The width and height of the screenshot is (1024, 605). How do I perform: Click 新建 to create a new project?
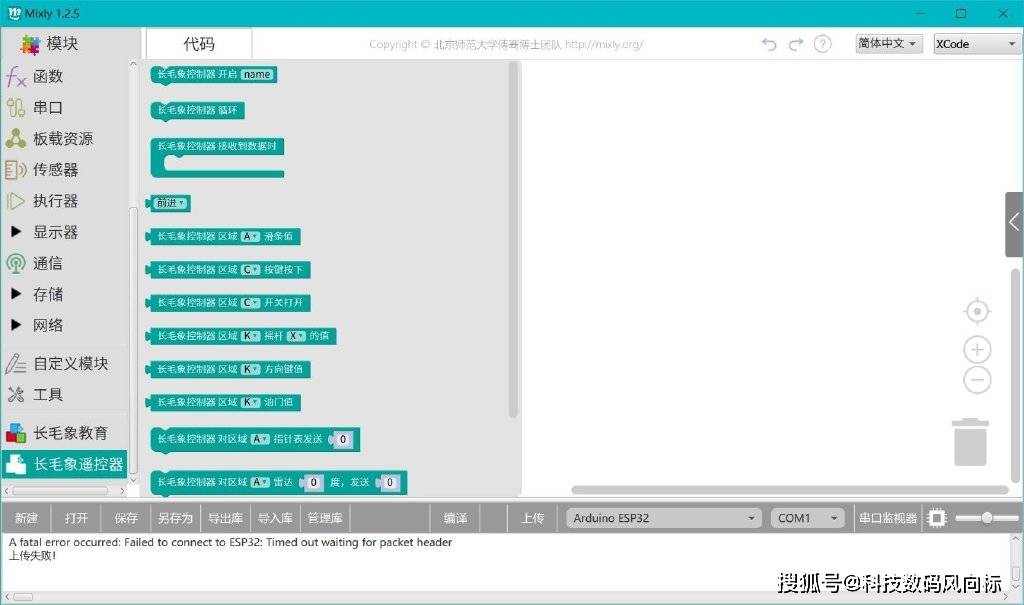[x=26, y=518]
